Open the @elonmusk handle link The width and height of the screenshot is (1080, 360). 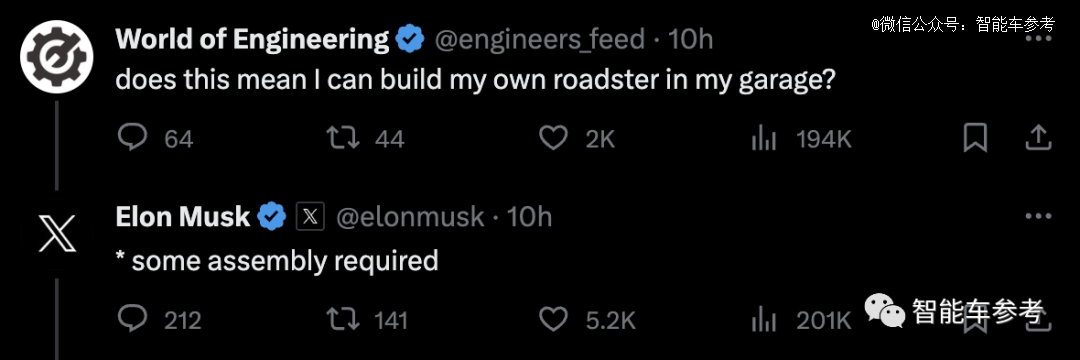pyautogui.click(x=410, y=218)
